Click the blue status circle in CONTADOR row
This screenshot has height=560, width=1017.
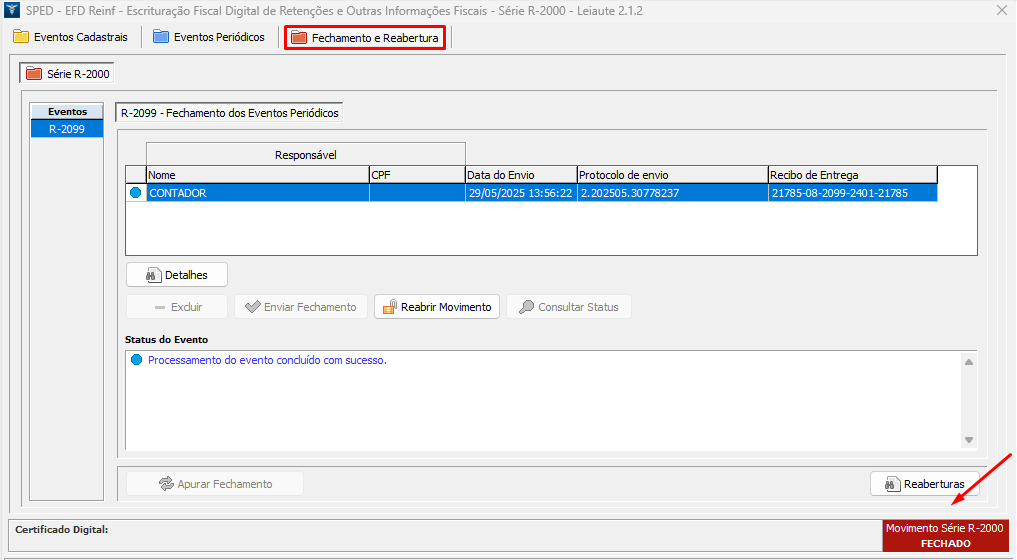point(136,194)
